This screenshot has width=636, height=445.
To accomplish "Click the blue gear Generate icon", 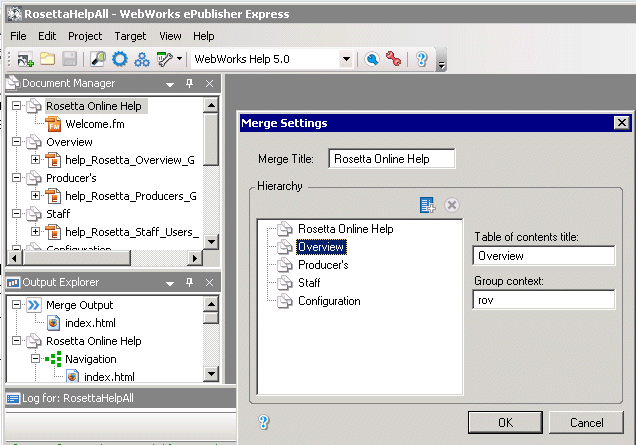I will coord(120,60).
